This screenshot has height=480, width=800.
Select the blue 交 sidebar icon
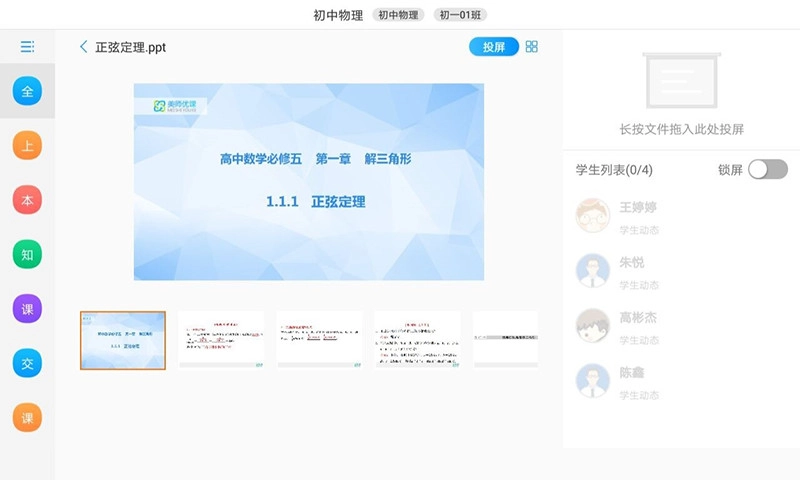pos(27,363)
